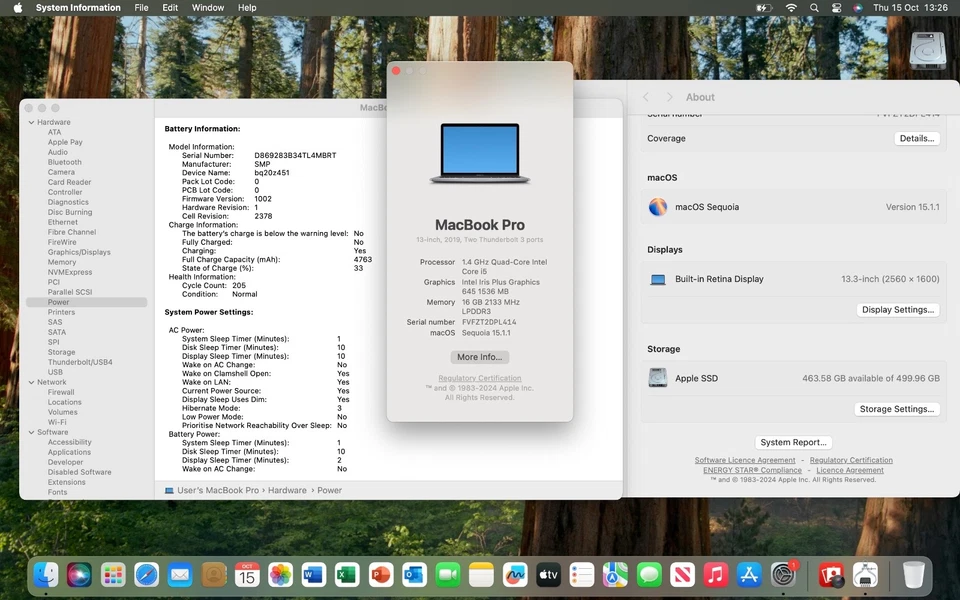Open Messages from the Dock
The height and width of the screenshot is (600, 960).
[x=648, y=575]
